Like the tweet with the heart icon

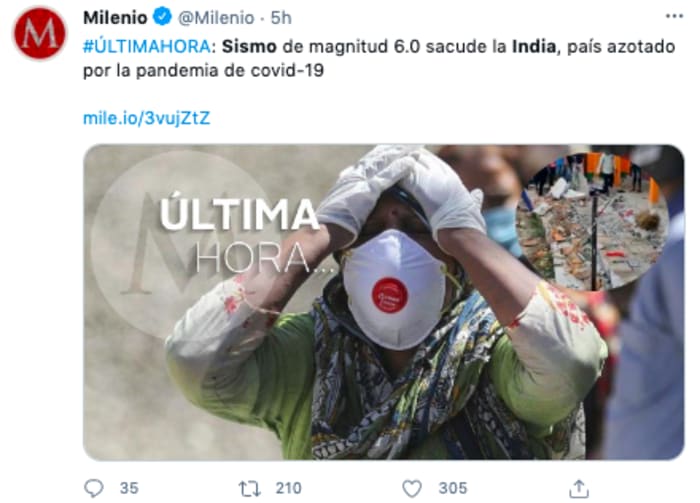click(x=412, y=488)
